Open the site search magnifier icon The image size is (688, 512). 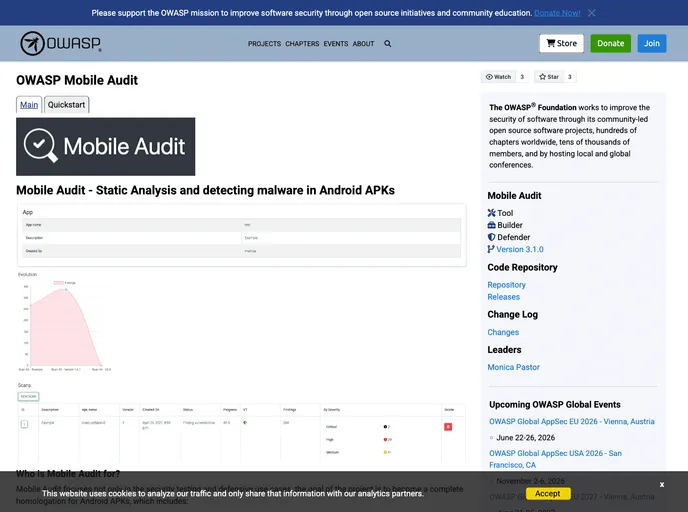pyautogui.click(x=387, y=43)
